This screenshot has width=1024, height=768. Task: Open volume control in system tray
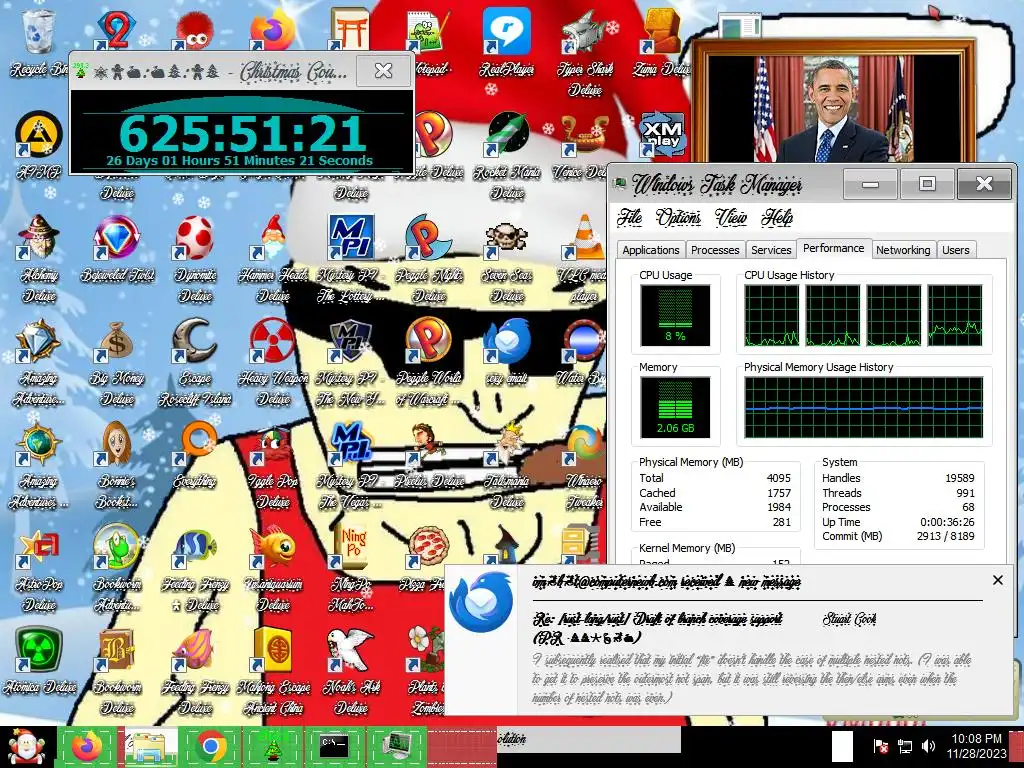pyautogui.click(x=928, y=746)
